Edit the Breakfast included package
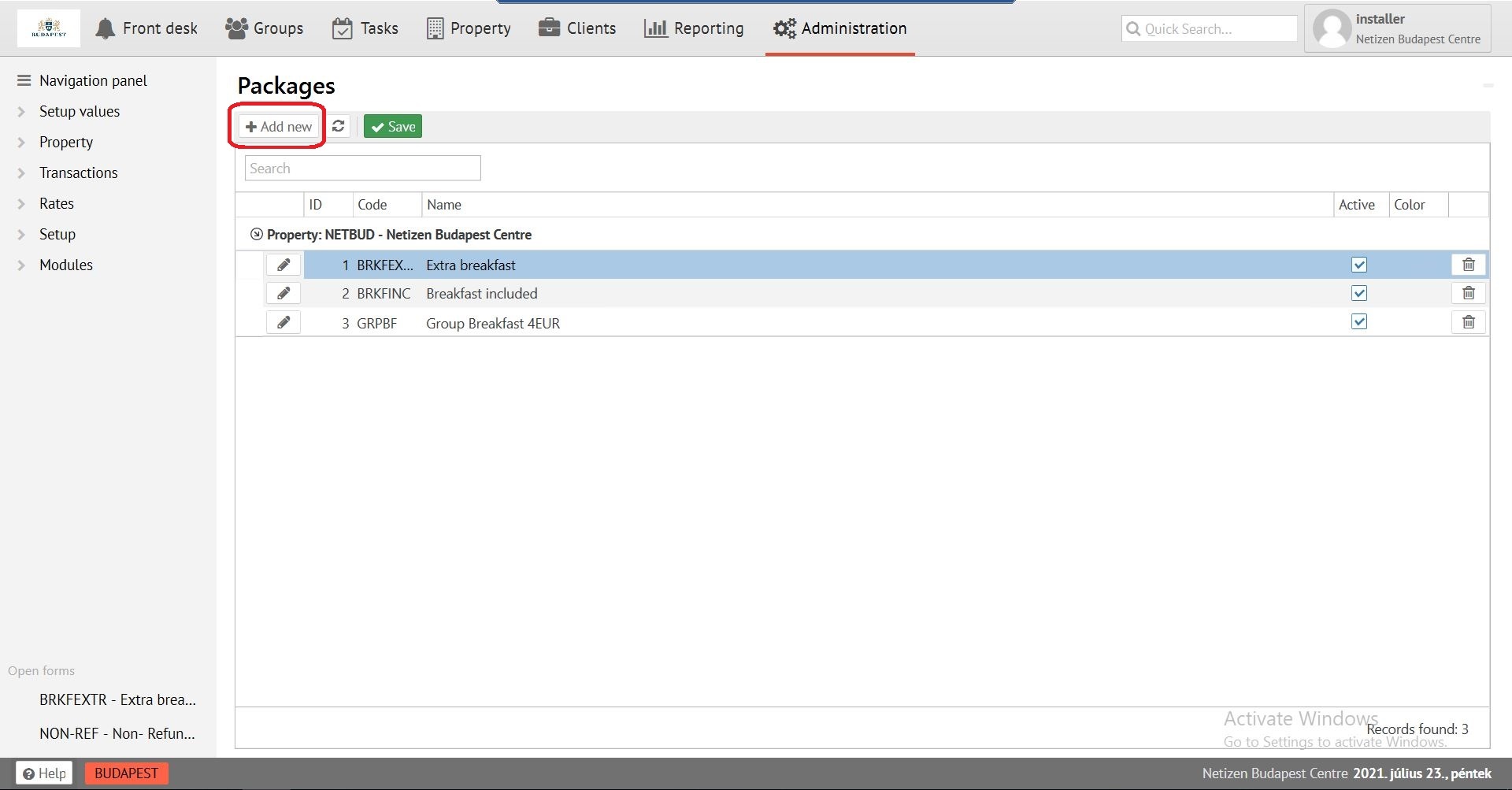 coord(283,293)
